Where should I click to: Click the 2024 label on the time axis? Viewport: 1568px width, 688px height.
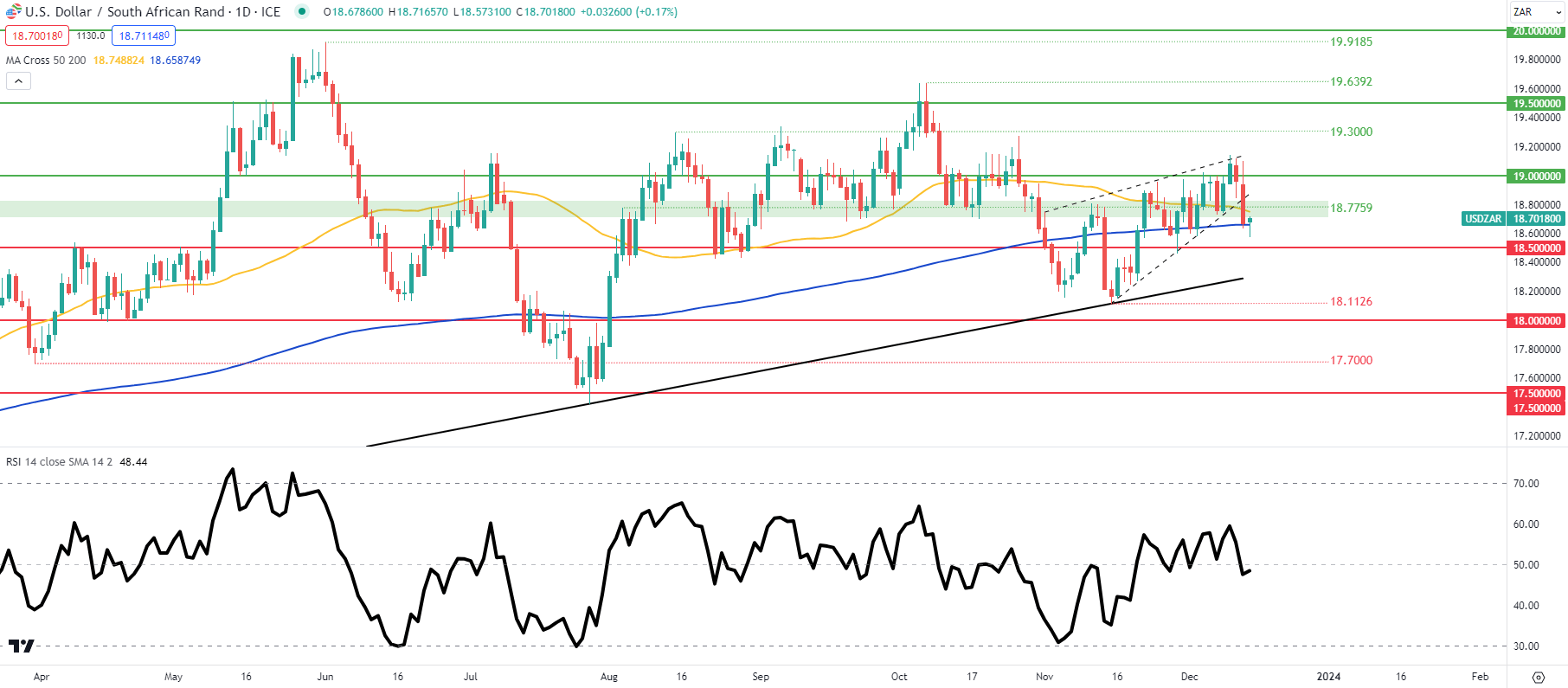click(x=1328, y=677)
